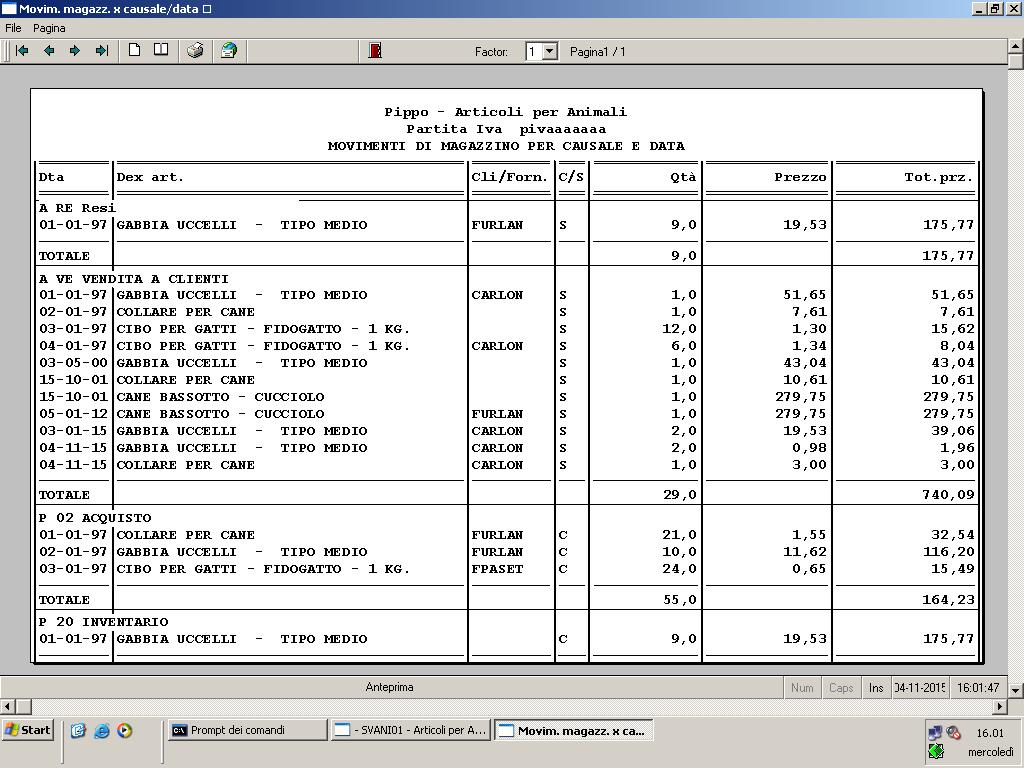Launch Internet Explorer from quick launch
1024x768 pixels.
(101, 730)
